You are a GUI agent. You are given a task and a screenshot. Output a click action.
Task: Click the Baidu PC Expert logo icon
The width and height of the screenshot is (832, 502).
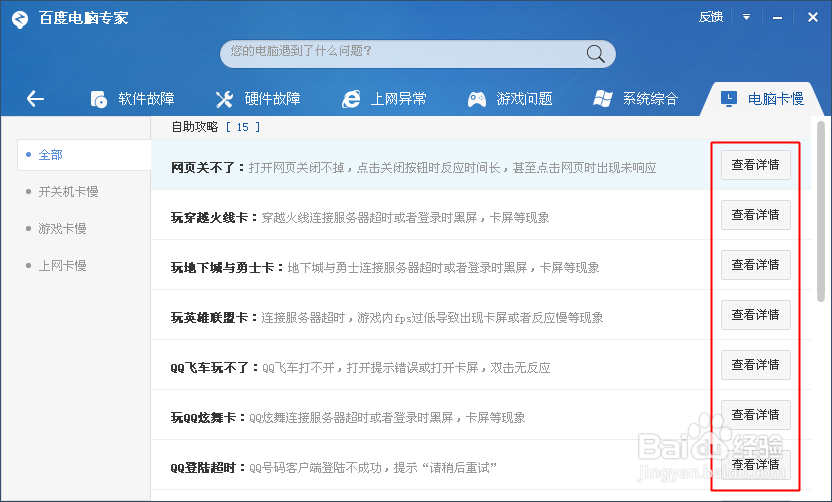click(x=20, y=20)
